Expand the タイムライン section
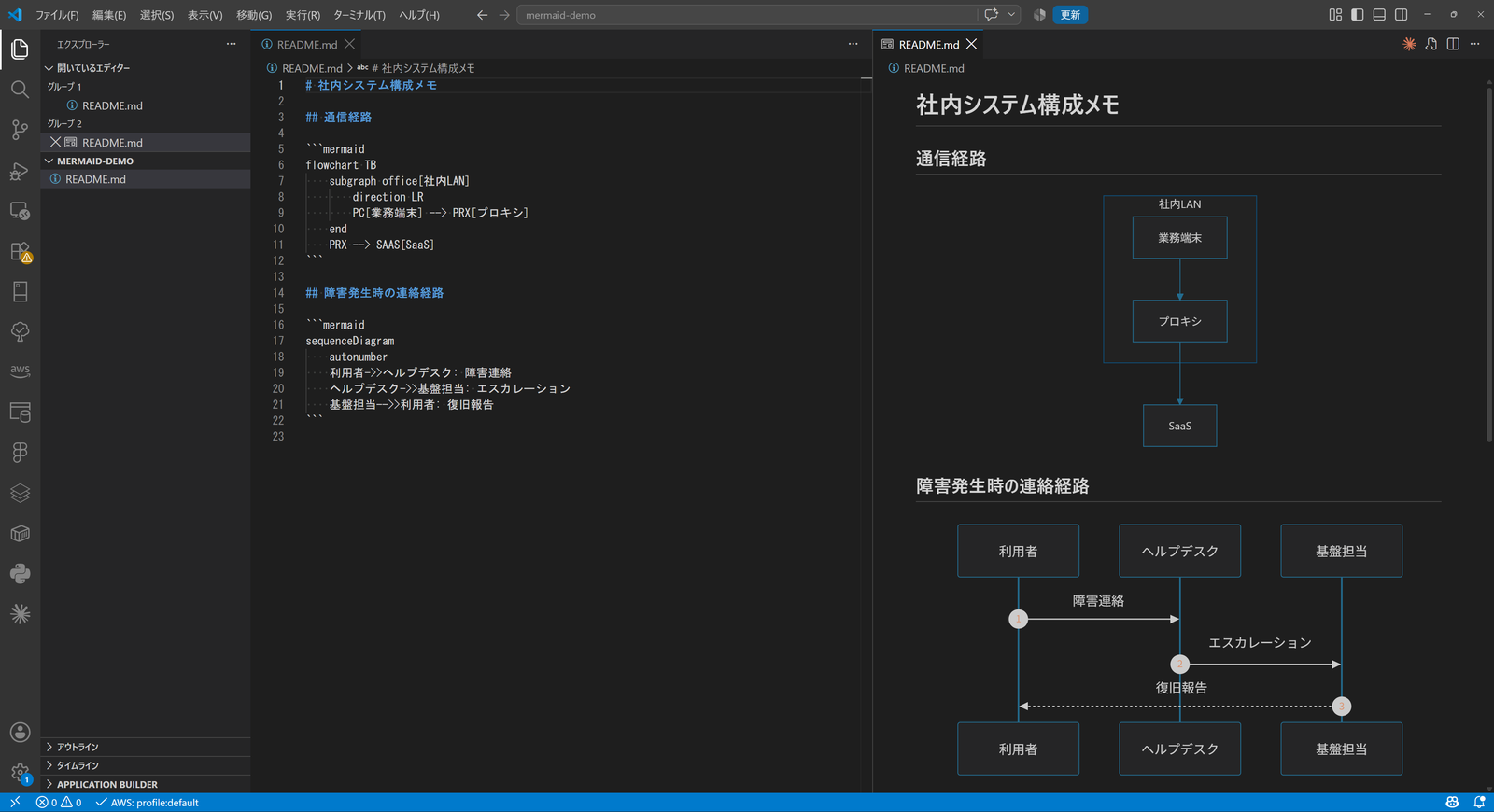Image resolution: width=1494 pixels, height=812 pixels. 146,765
